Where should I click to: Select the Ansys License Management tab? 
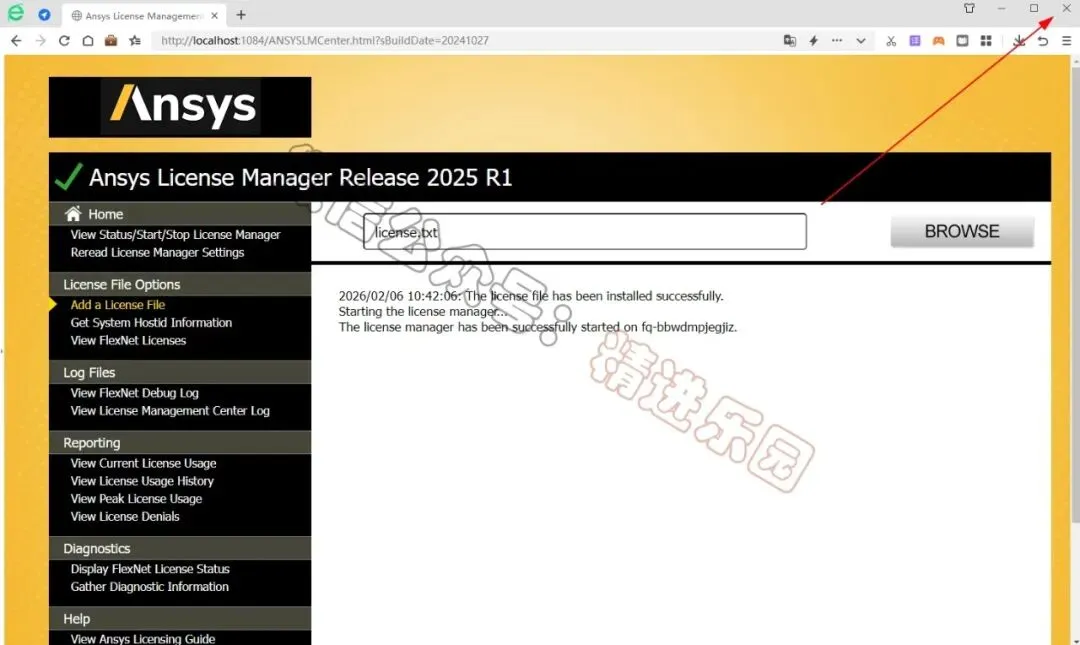[x=143, y=15]
